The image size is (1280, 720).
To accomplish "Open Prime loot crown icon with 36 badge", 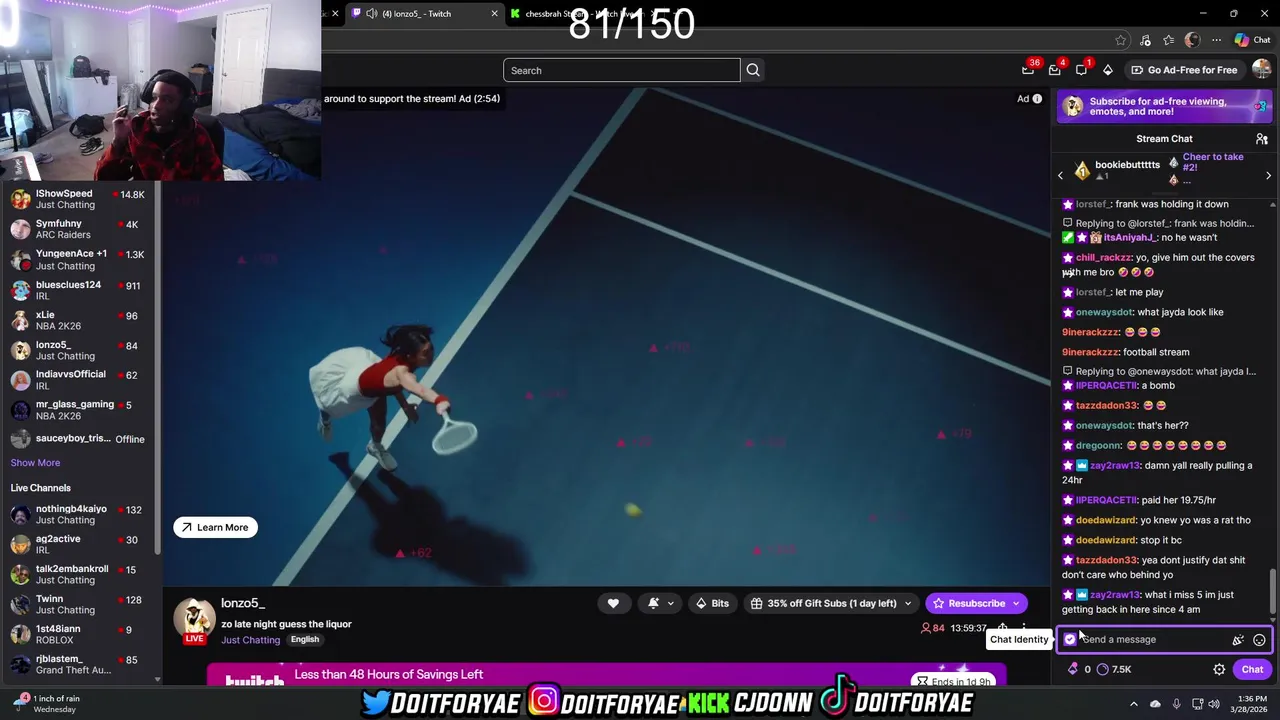I will tap(1029, 69).
